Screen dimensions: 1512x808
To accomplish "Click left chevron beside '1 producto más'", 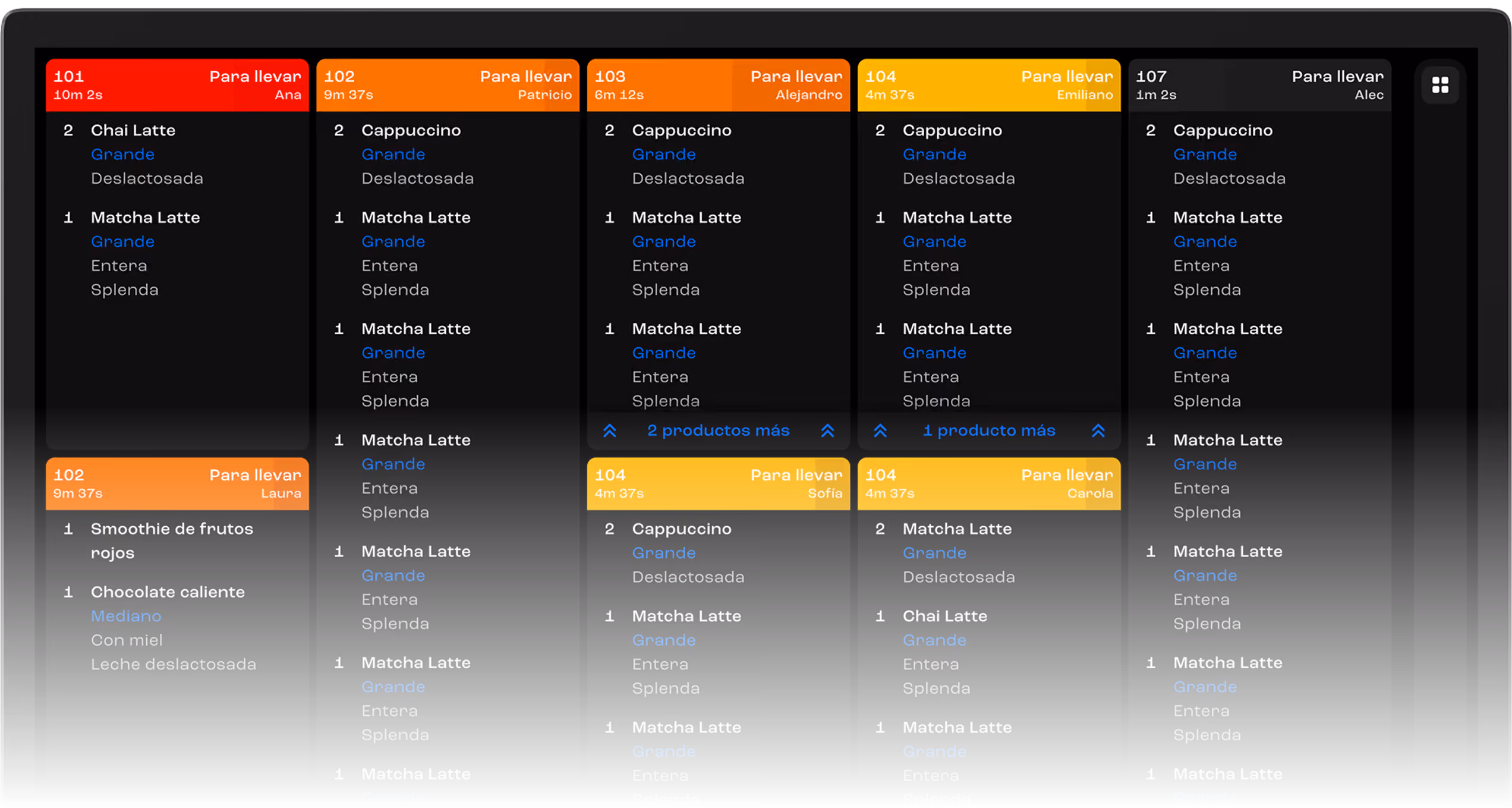I will coord(880,430).
